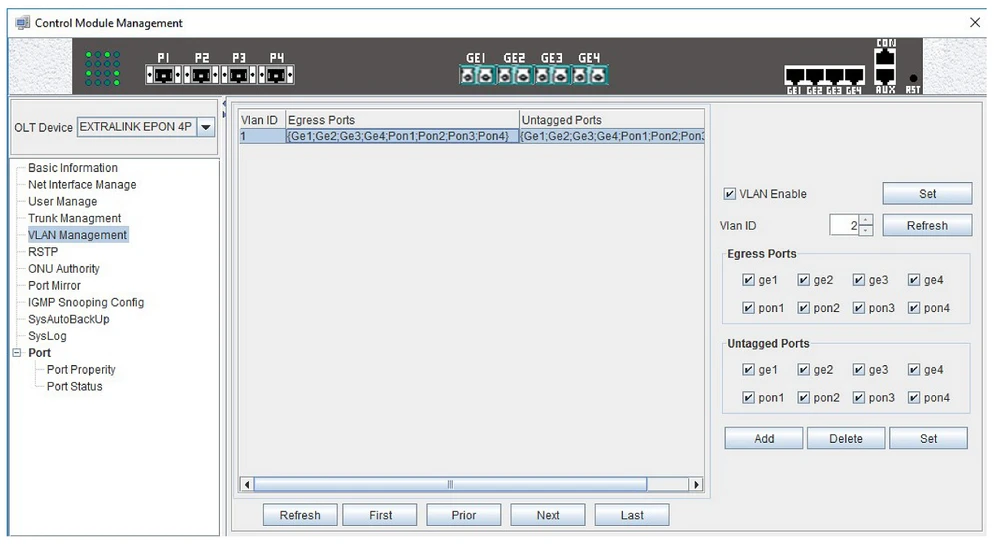Click the horizontal scrollbar in VLAN table
This screenshot has width=1000, height=545.
click(x=450, y=484)
